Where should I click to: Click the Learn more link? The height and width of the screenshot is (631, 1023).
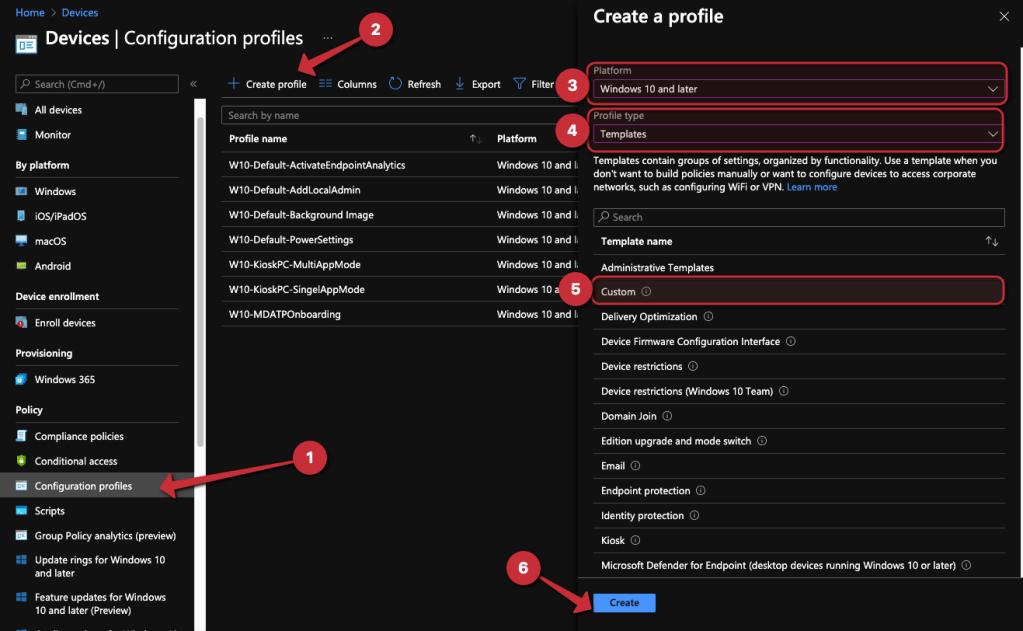[811, 187]
